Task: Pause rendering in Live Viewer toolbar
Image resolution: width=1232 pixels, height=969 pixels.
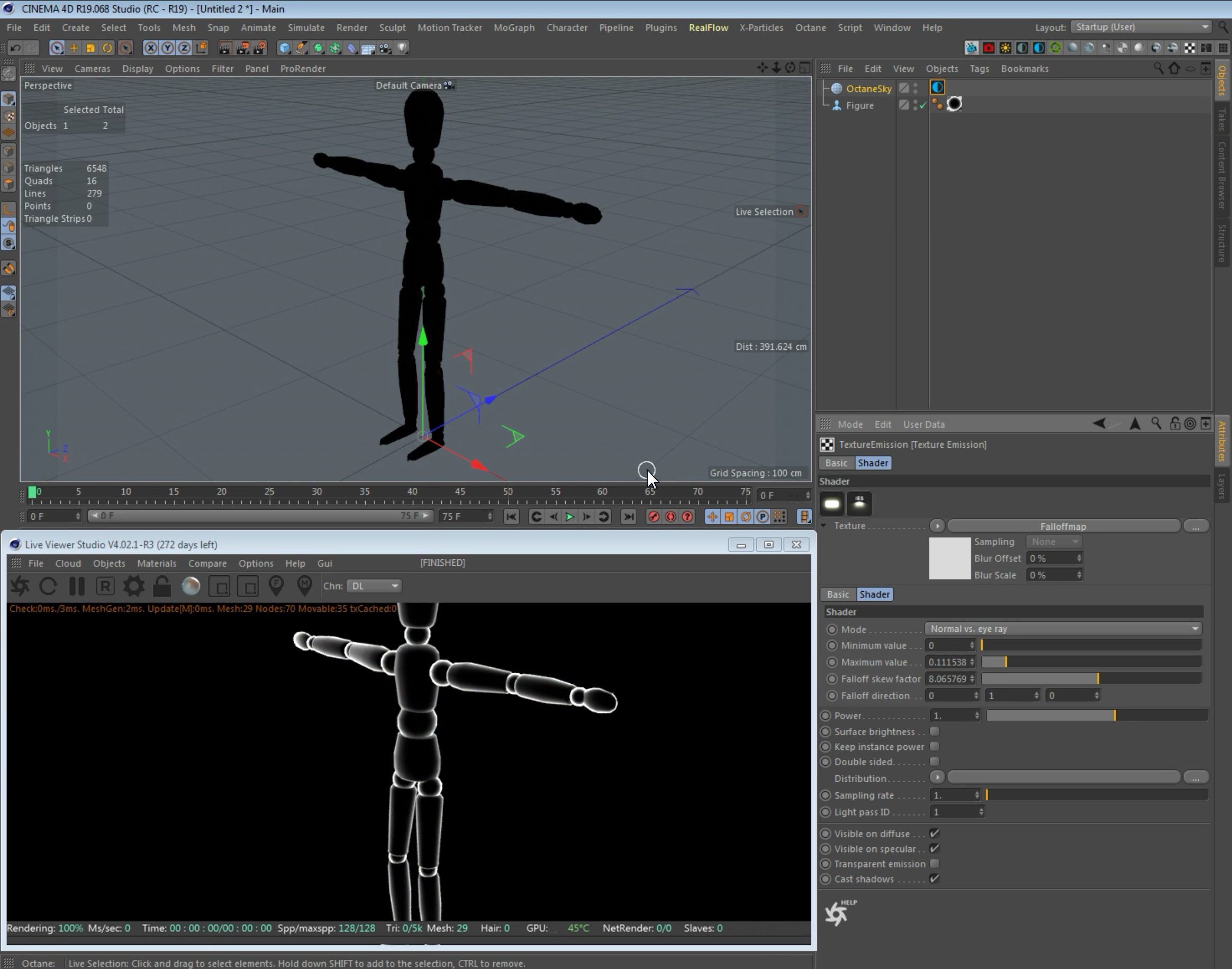Action: 77,586
